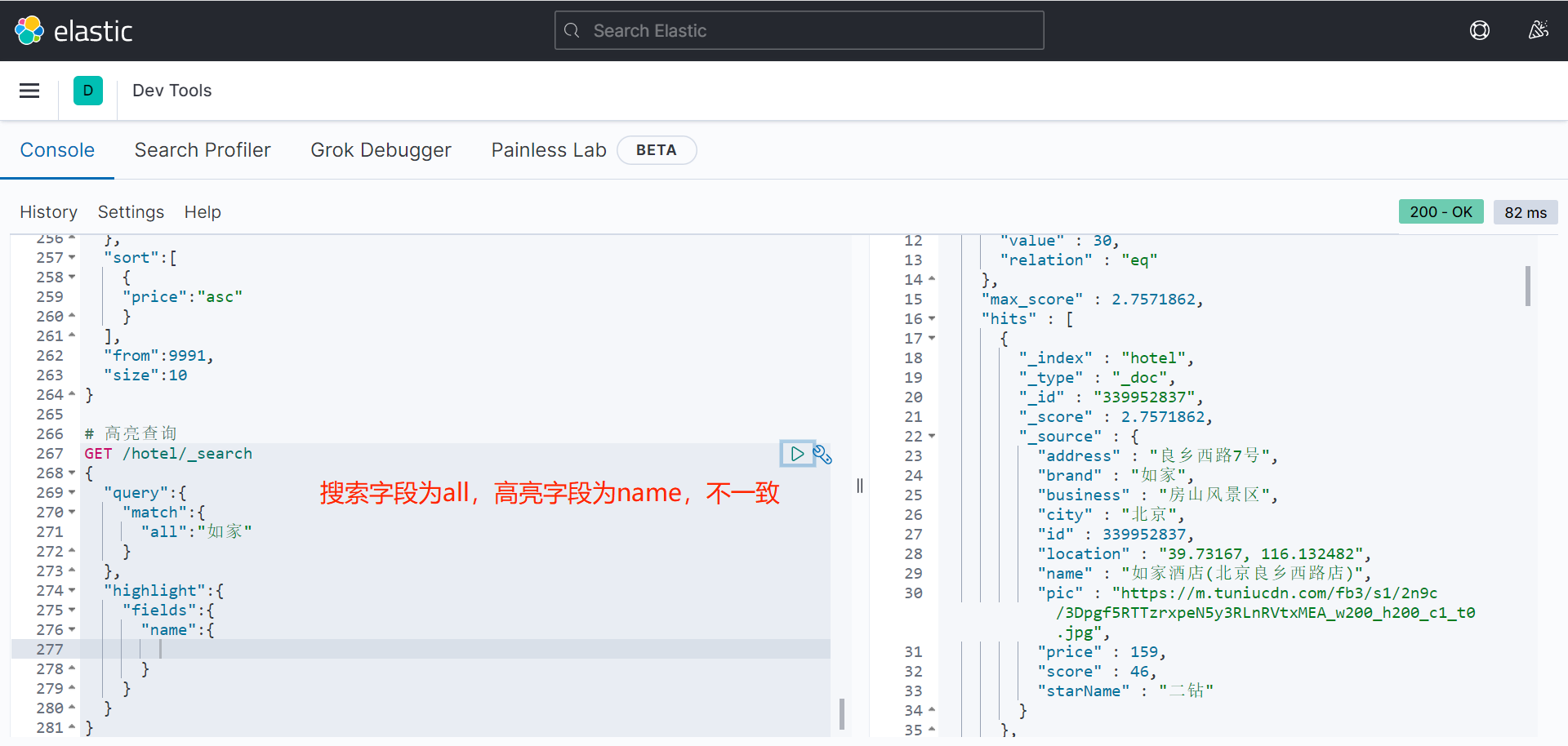Collapse the request body at line 268

click(72, 473)
